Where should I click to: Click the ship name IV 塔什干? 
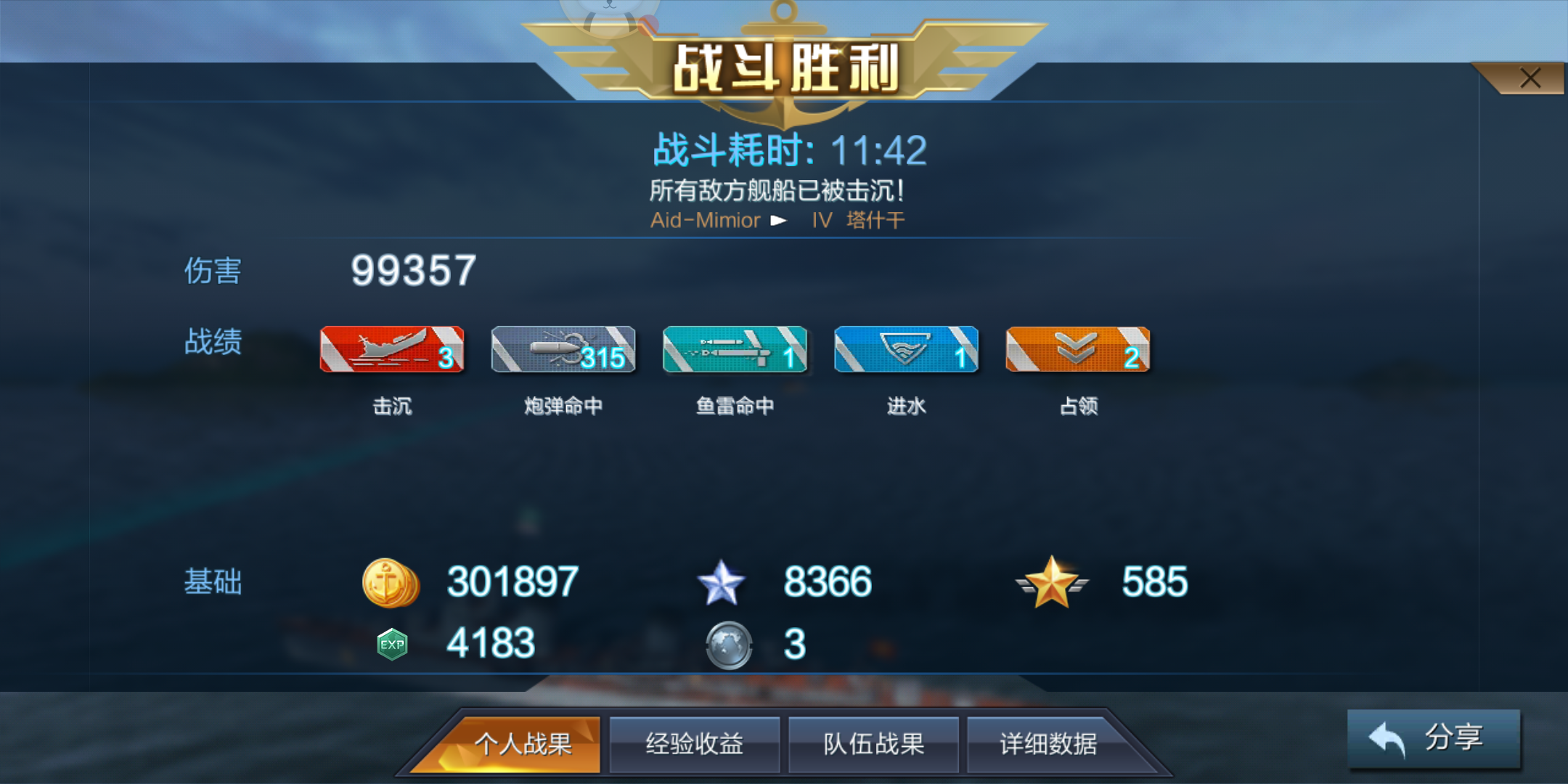point(858,220)
